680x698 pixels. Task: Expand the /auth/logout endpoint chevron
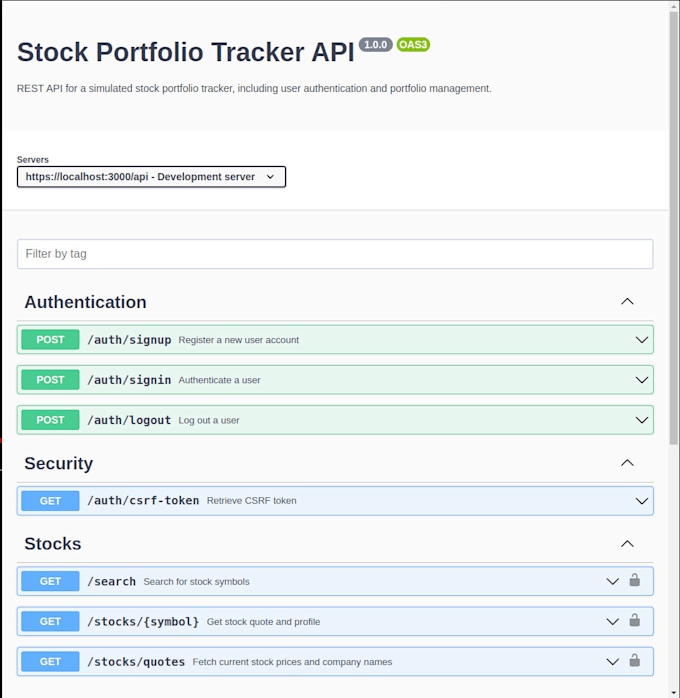tap(642, 420)
